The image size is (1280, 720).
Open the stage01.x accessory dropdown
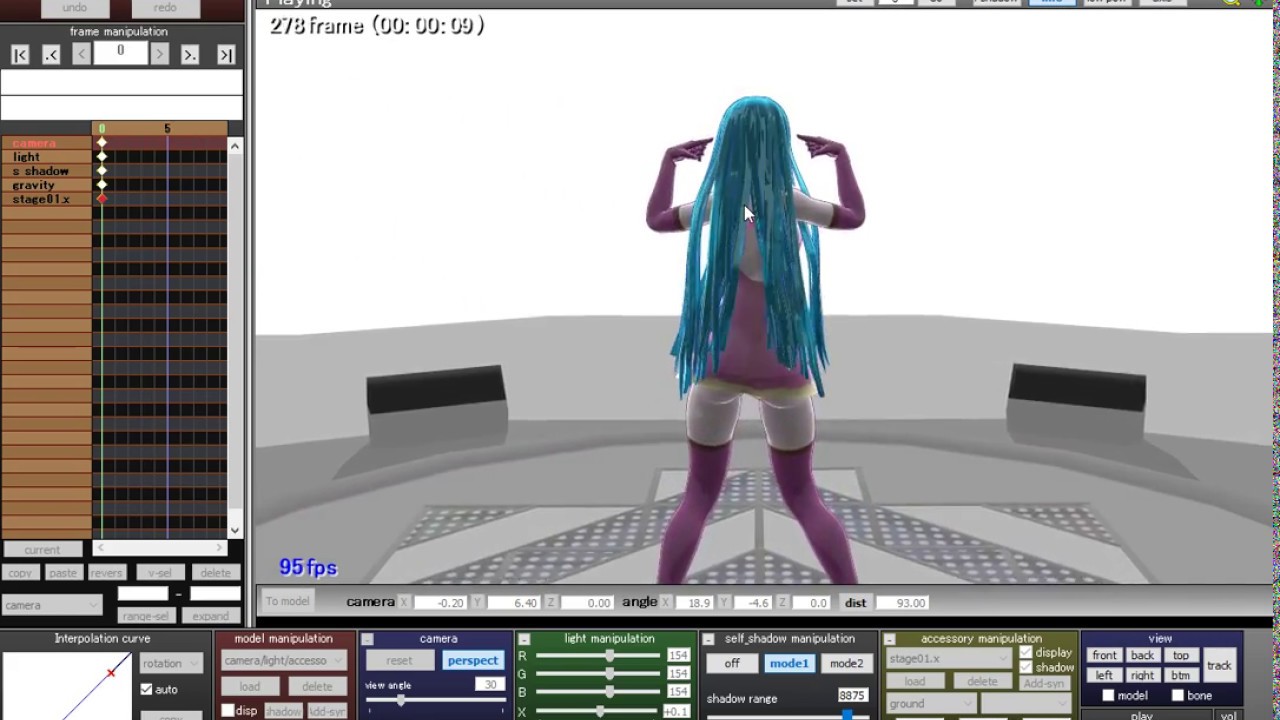[949, 659]
